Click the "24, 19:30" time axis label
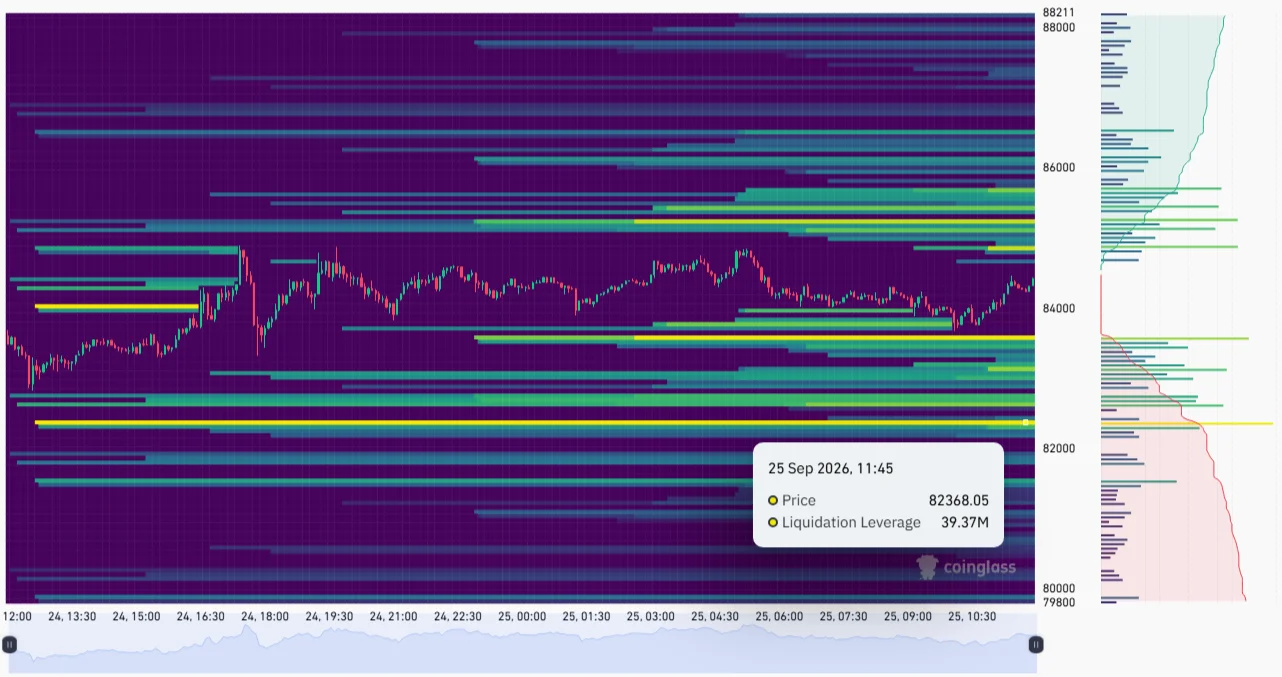1282x677 pixels. click(329, 616)
